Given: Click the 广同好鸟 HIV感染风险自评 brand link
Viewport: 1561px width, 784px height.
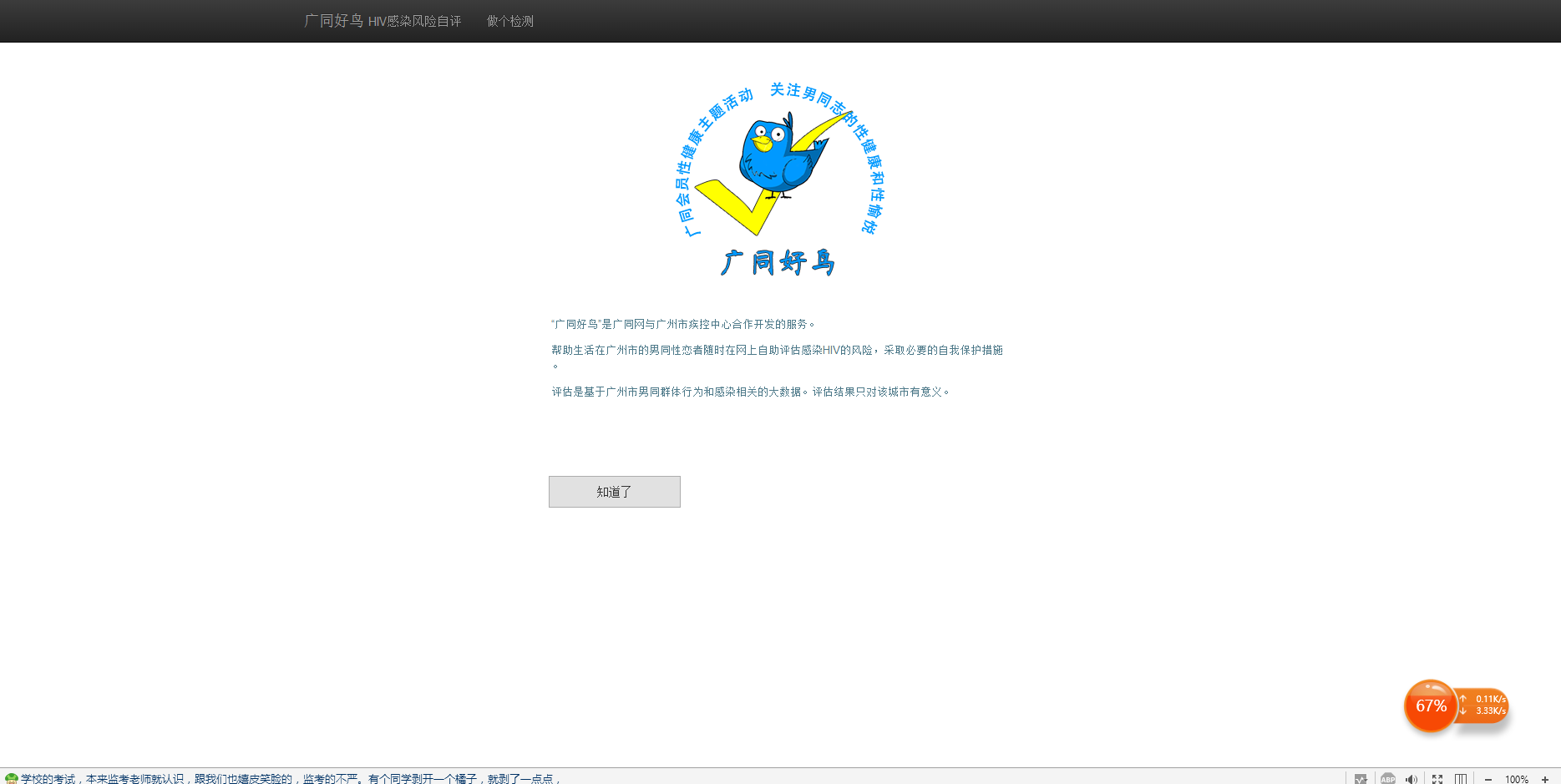Looking at the screenshot, I should point(383,21).
